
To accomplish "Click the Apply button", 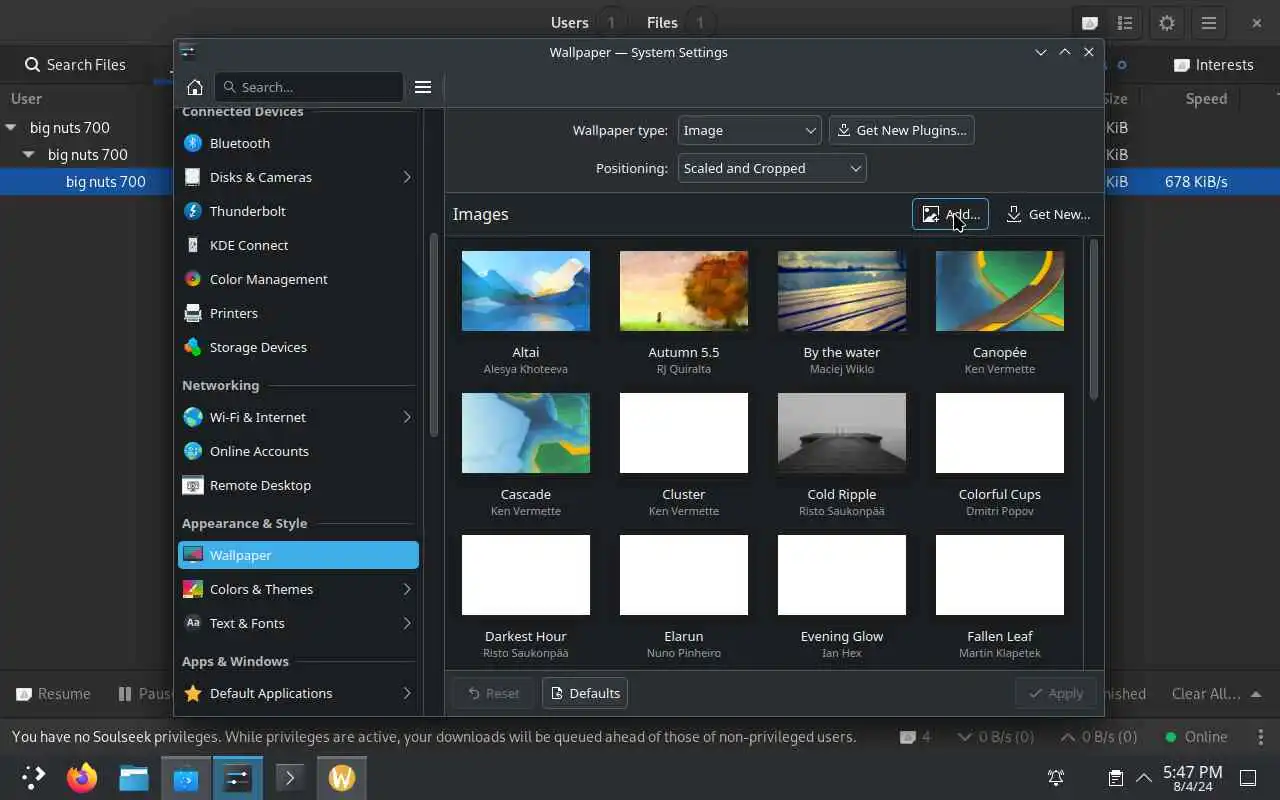I will 1055,693.
